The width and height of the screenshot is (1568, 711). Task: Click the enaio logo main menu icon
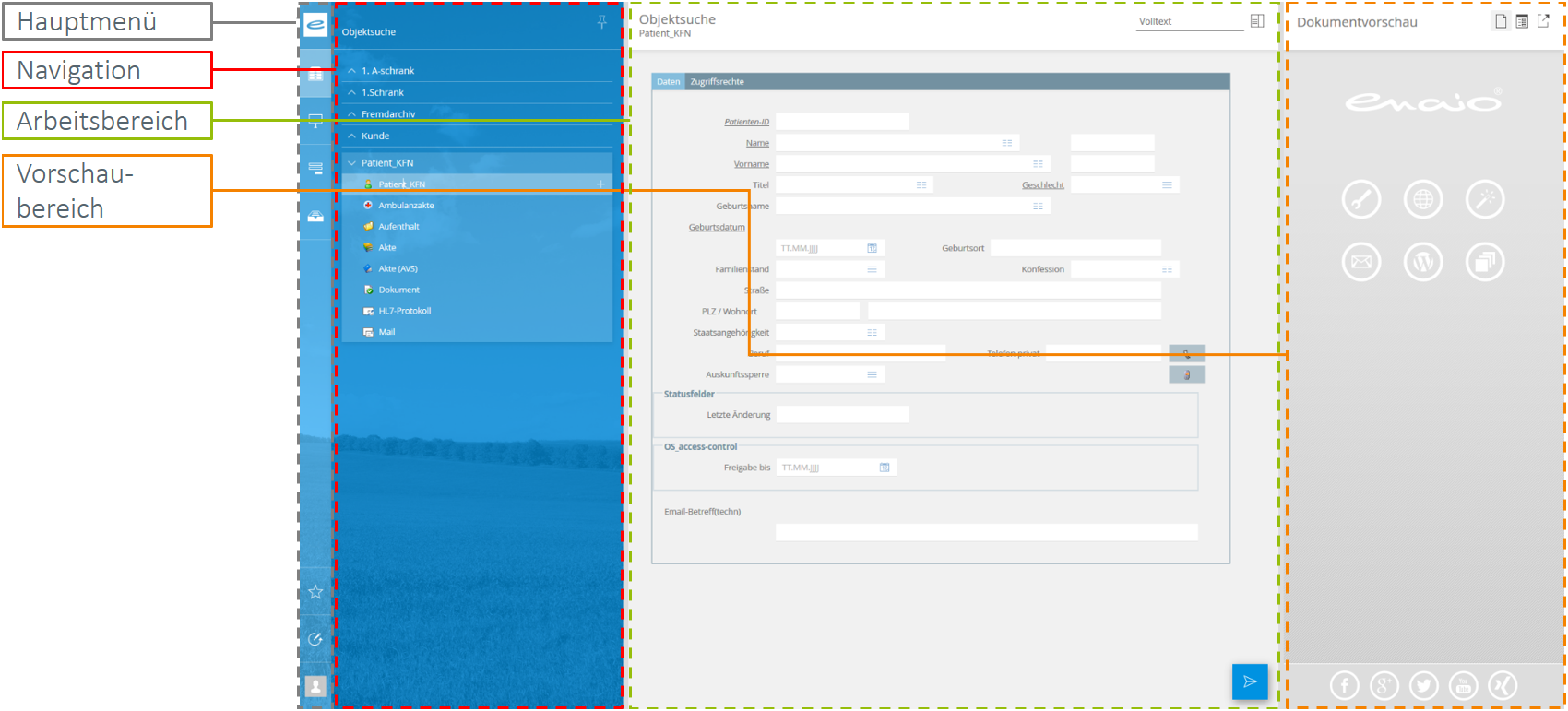315,25
